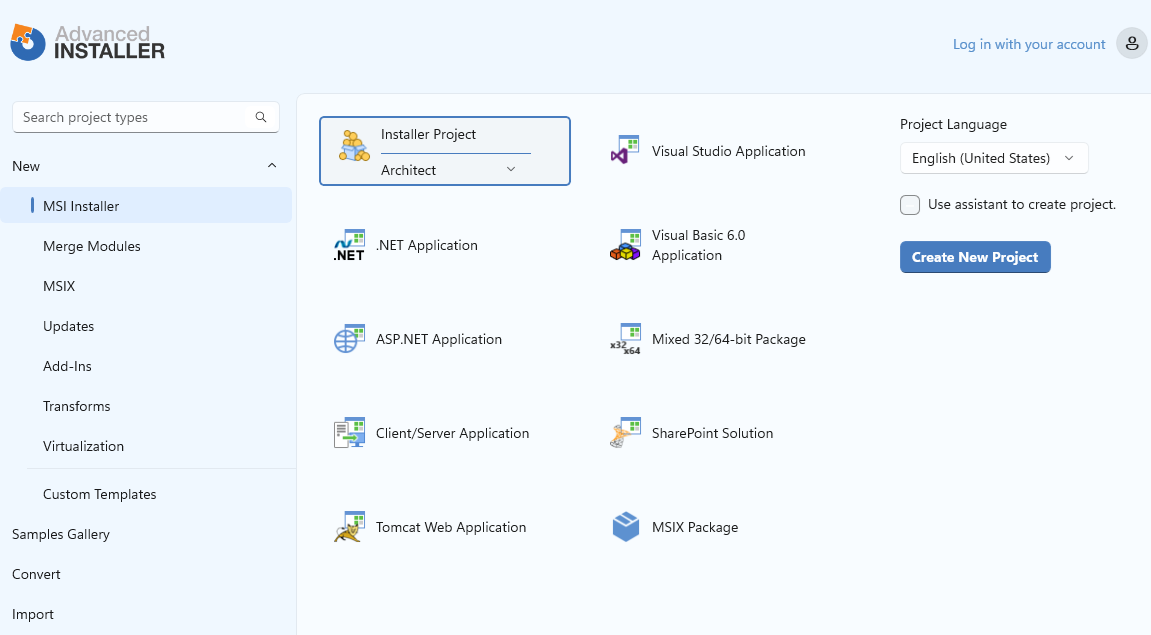The height and width of the screenshot is (635, 1151).
Task: Go to Updates category
Action: point(68,327)
